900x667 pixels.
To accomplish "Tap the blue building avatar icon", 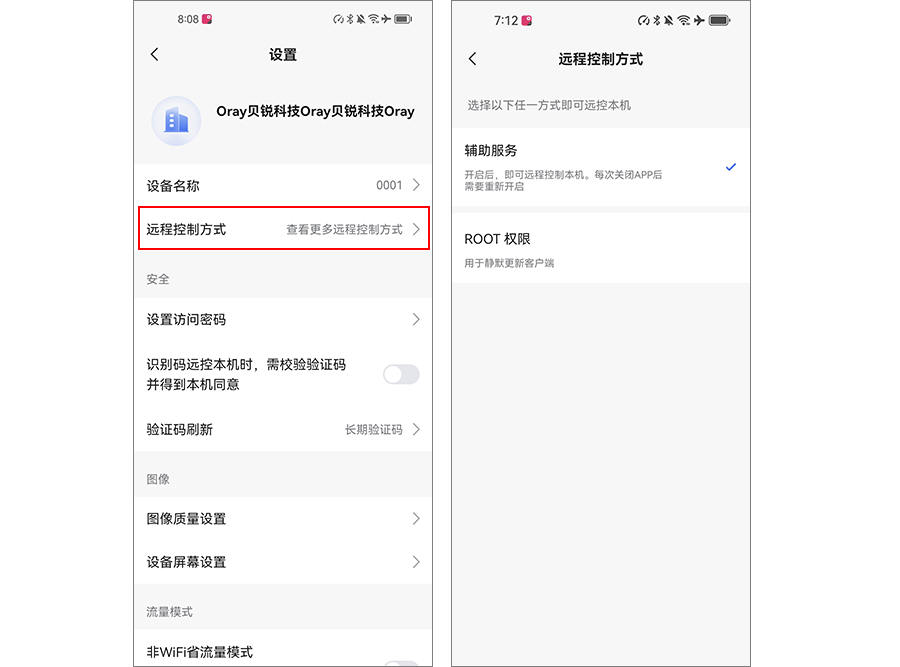I will coord(176,121).
